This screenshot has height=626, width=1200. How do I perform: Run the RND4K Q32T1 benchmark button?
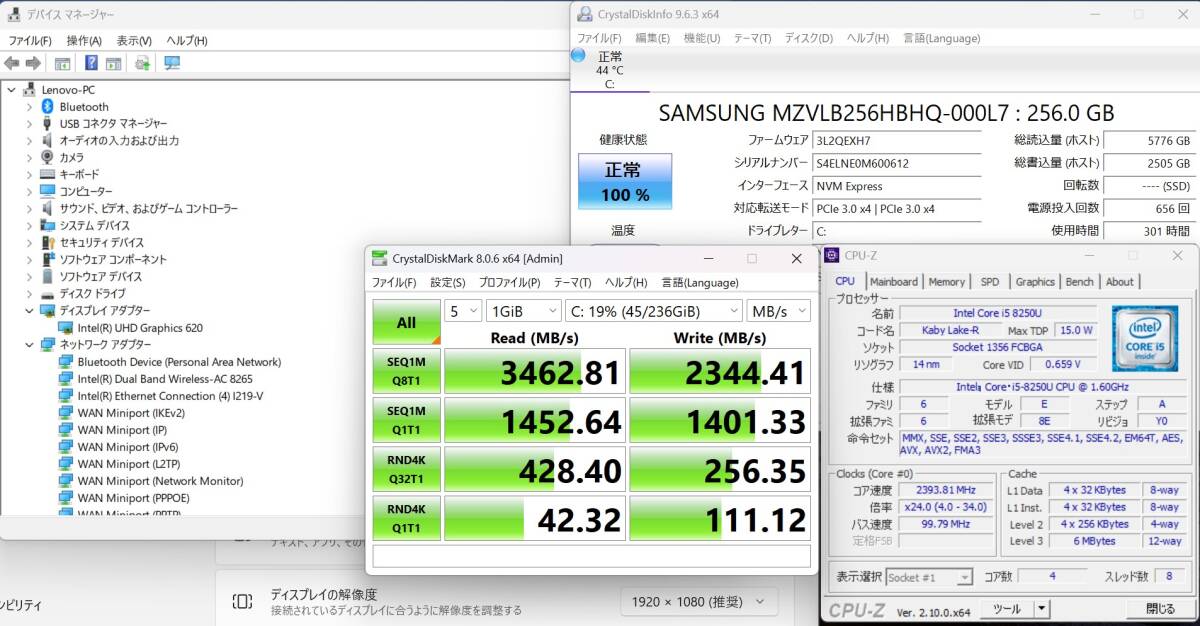click(x=406, y=469)
